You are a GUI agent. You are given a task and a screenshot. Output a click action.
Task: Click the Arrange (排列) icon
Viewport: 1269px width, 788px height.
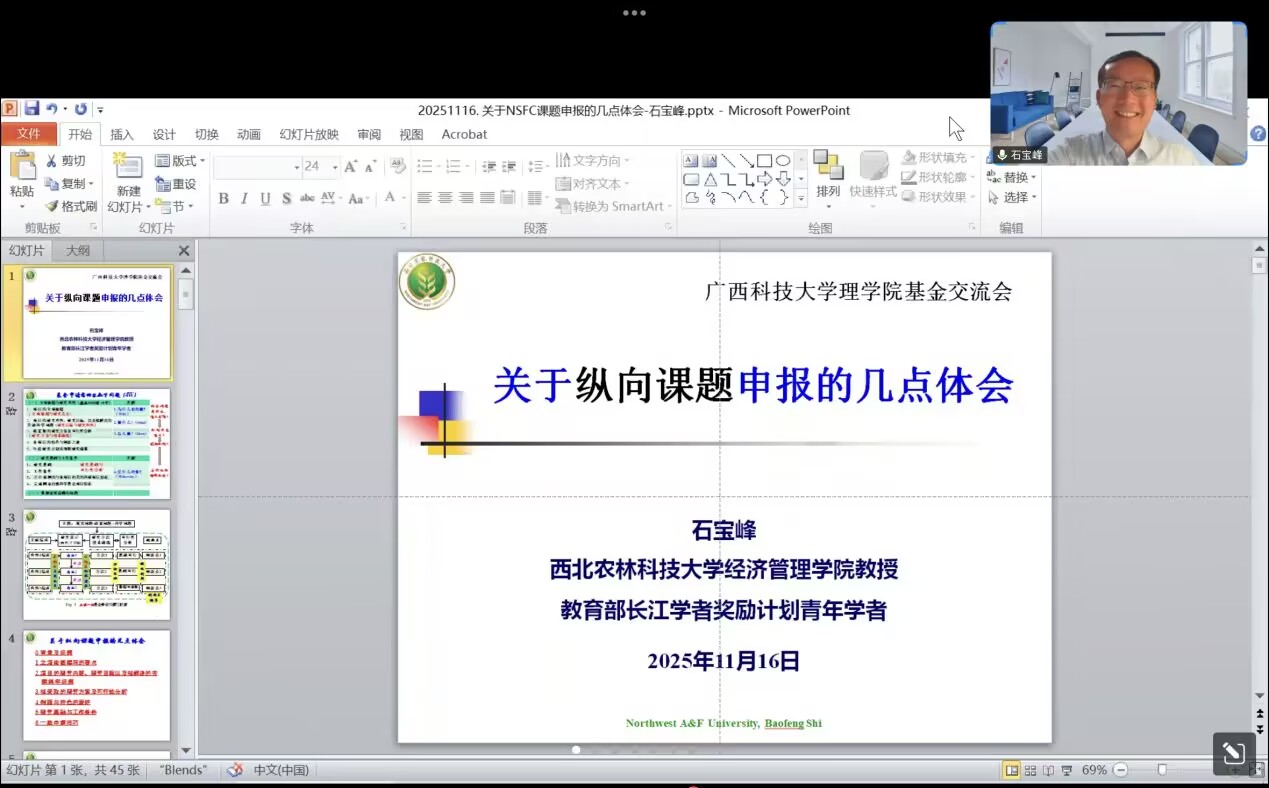point(828,174)
